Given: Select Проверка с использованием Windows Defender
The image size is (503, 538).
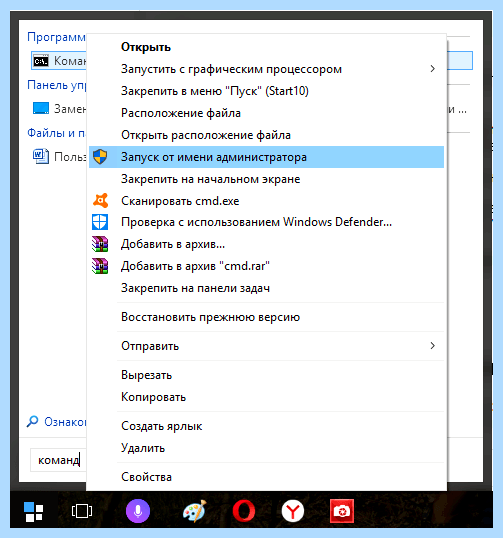Looking at the screenshot, I should [266, 222].
